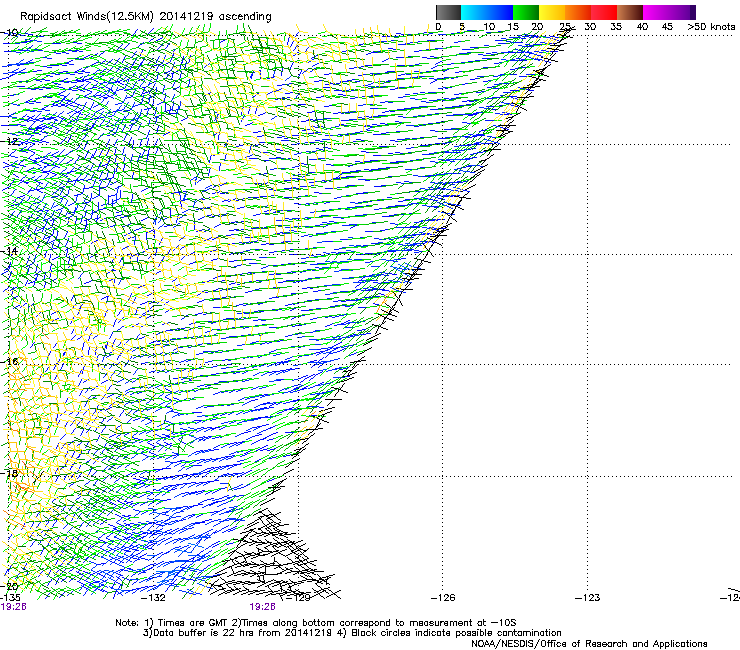Click the '-123' longitude label
The image size is (740, 650).
(588, 598)
